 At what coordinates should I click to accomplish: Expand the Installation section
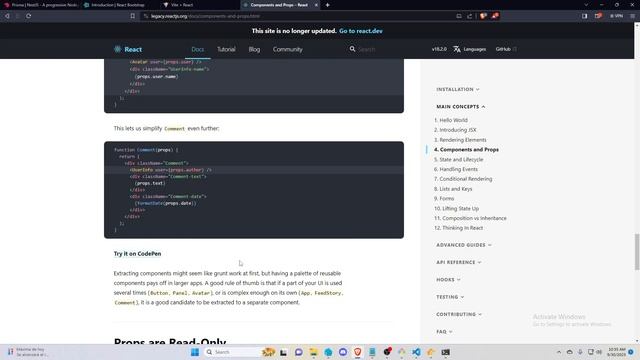click(458, 89)
